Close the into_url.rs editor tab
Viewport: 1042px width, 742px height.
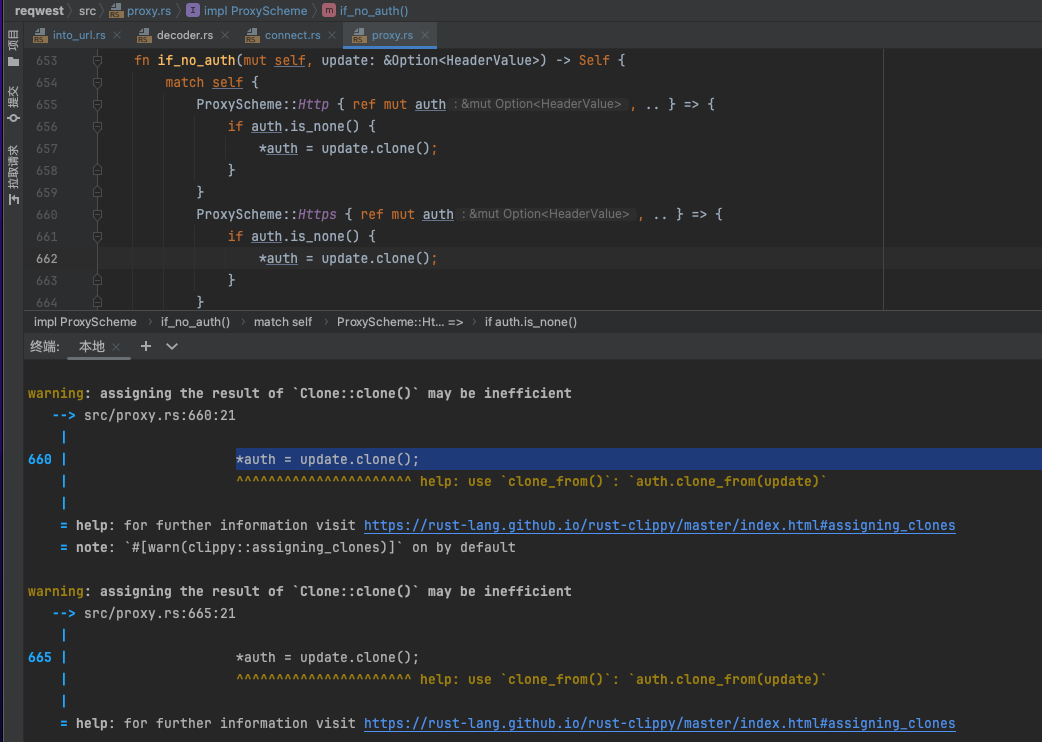(x=116, y=35)
